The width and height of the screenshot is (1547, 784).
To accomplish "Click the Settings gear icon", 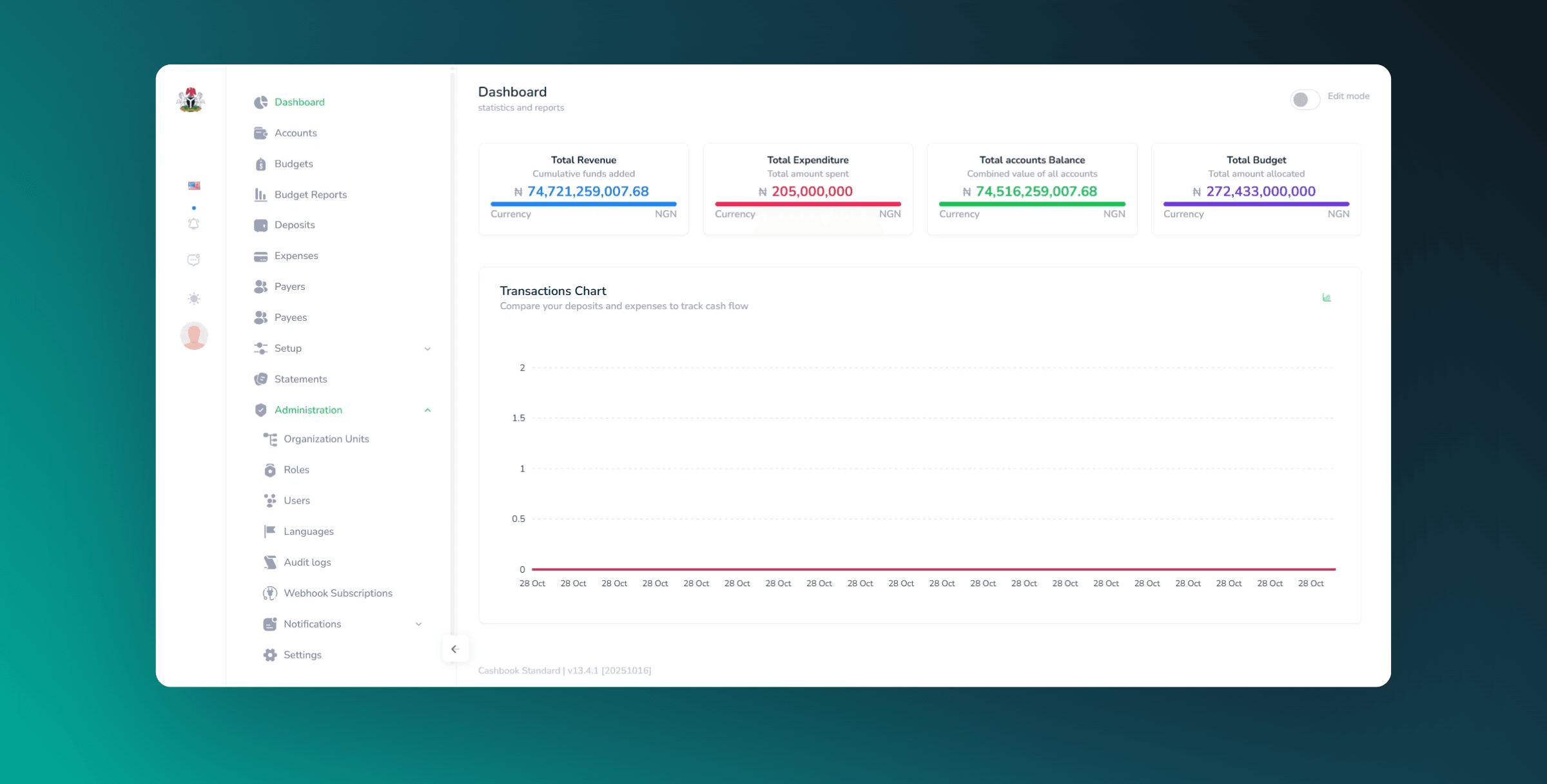I will pyautogui.click(x=270, y=655).
